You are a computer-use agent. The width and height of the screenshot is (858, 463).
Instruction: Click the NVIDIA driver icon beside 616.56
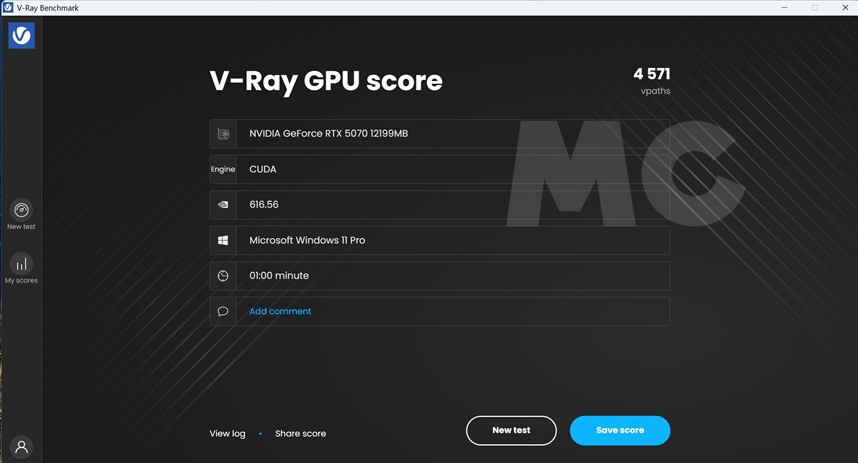tap(223, 205)
